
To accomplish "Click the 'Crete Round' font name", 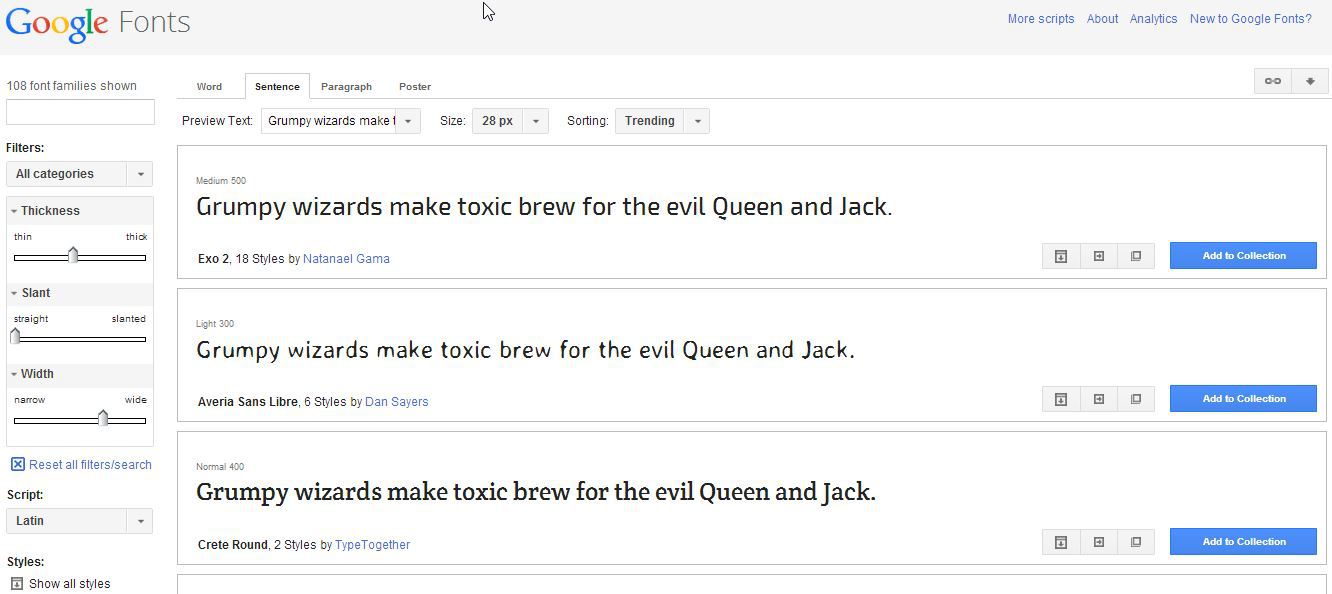I will point(233,545).
